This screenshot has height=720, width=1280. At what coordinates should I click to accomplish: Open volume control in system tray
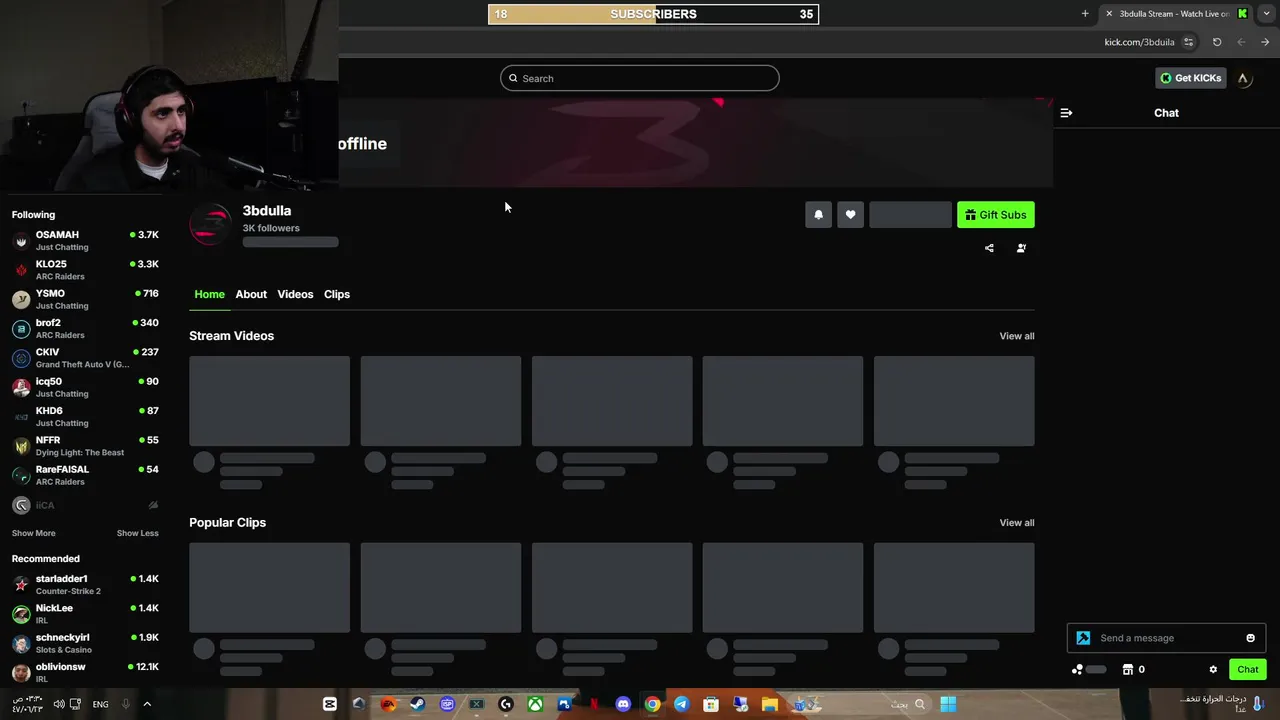(x=59, y=704)
